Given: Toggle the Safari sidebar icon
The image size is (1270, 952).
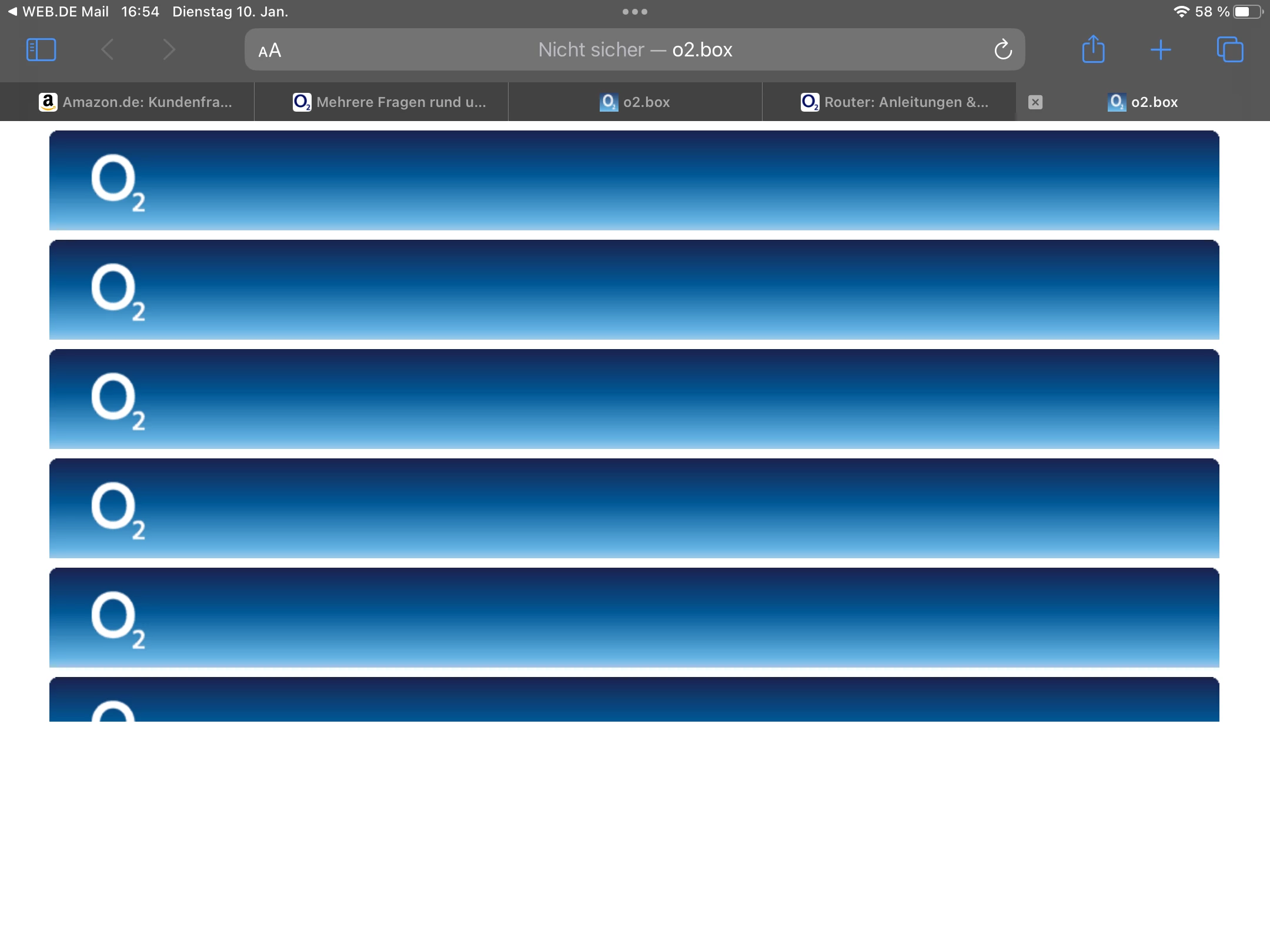Looking at the screenshot, I should (x=41, y=50).
